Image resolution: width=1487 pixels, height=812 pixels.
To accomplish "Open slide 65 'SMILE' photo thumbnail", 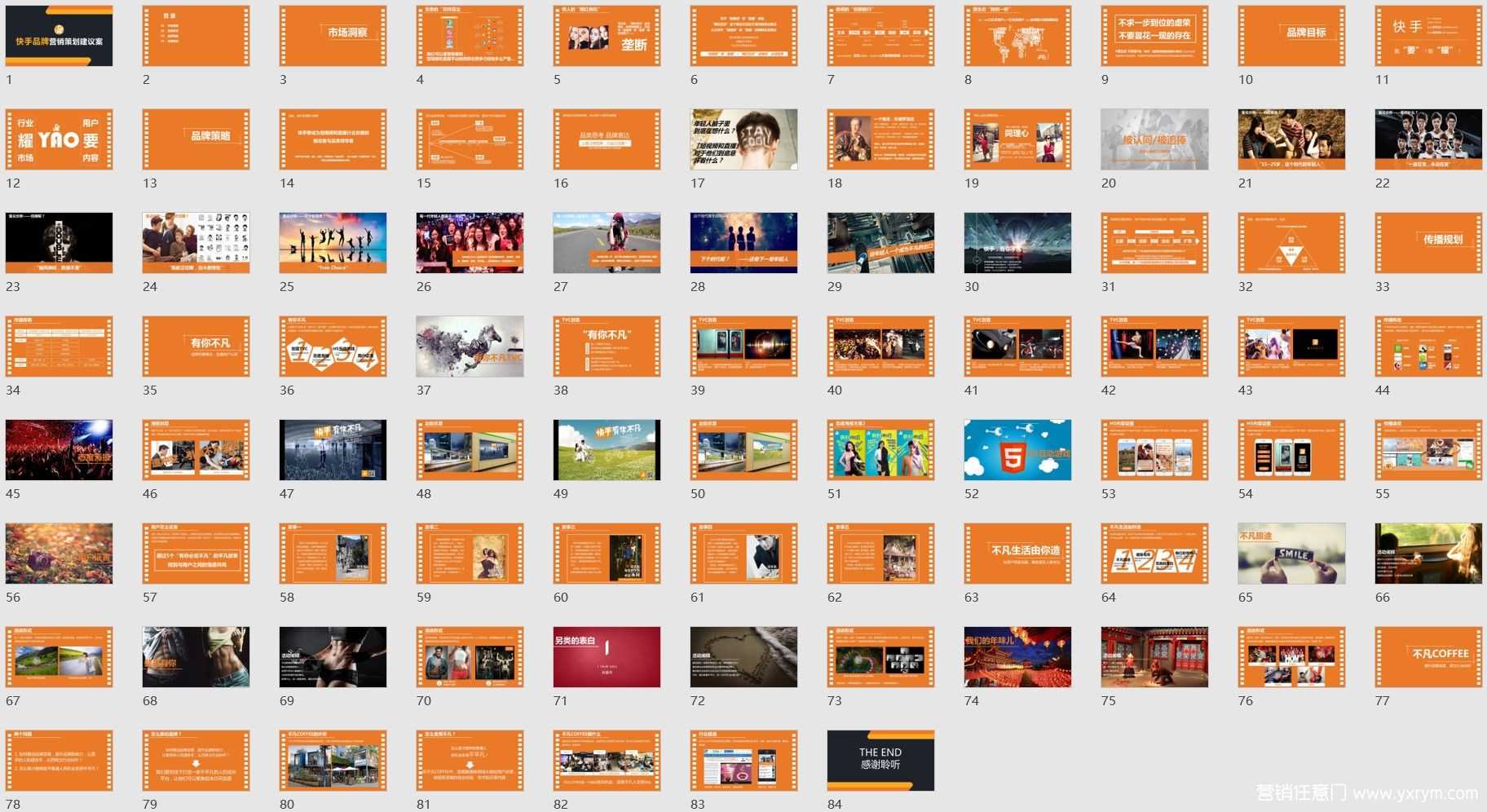I will coord(1291,554).
